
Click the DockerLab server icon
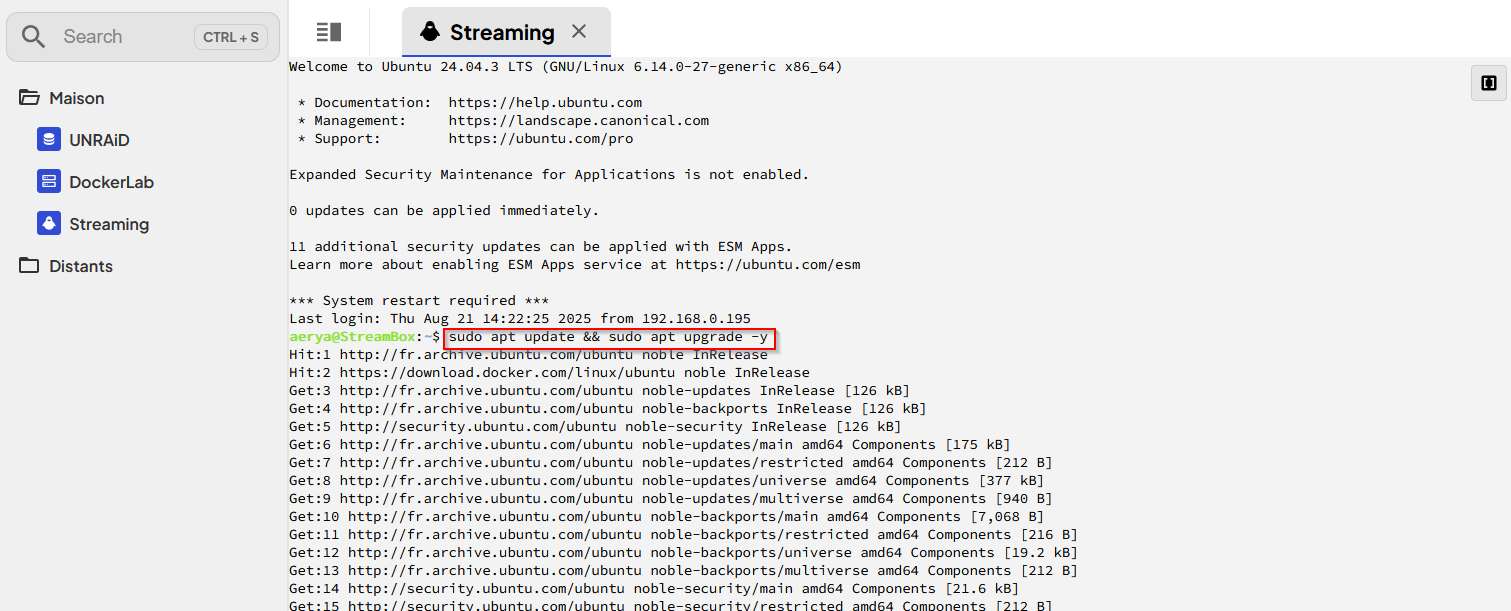[x=49, y=182]
